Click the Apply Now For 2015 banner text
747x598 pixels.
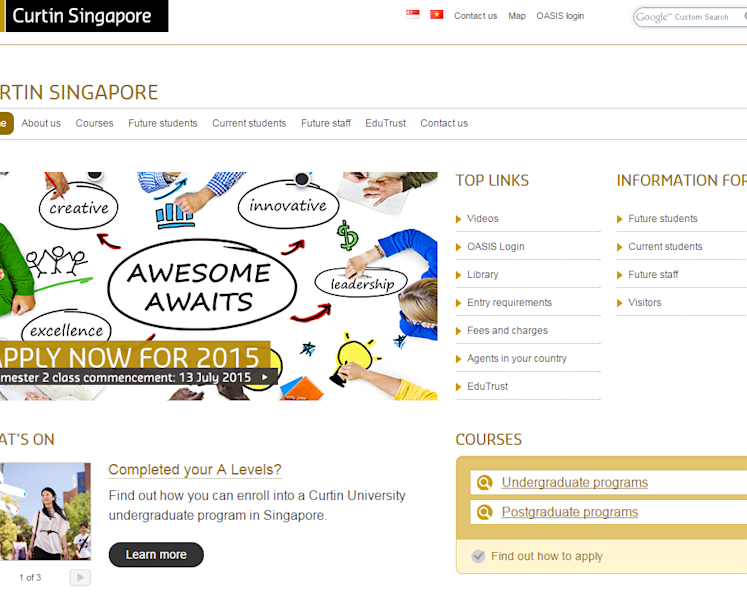129,357
